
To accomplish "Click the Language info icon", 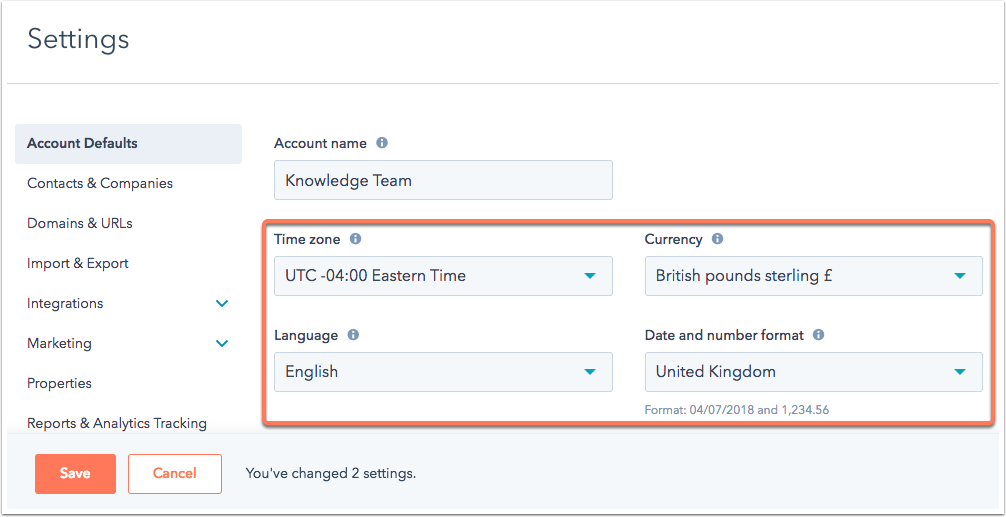I will (x=353, y=335).
